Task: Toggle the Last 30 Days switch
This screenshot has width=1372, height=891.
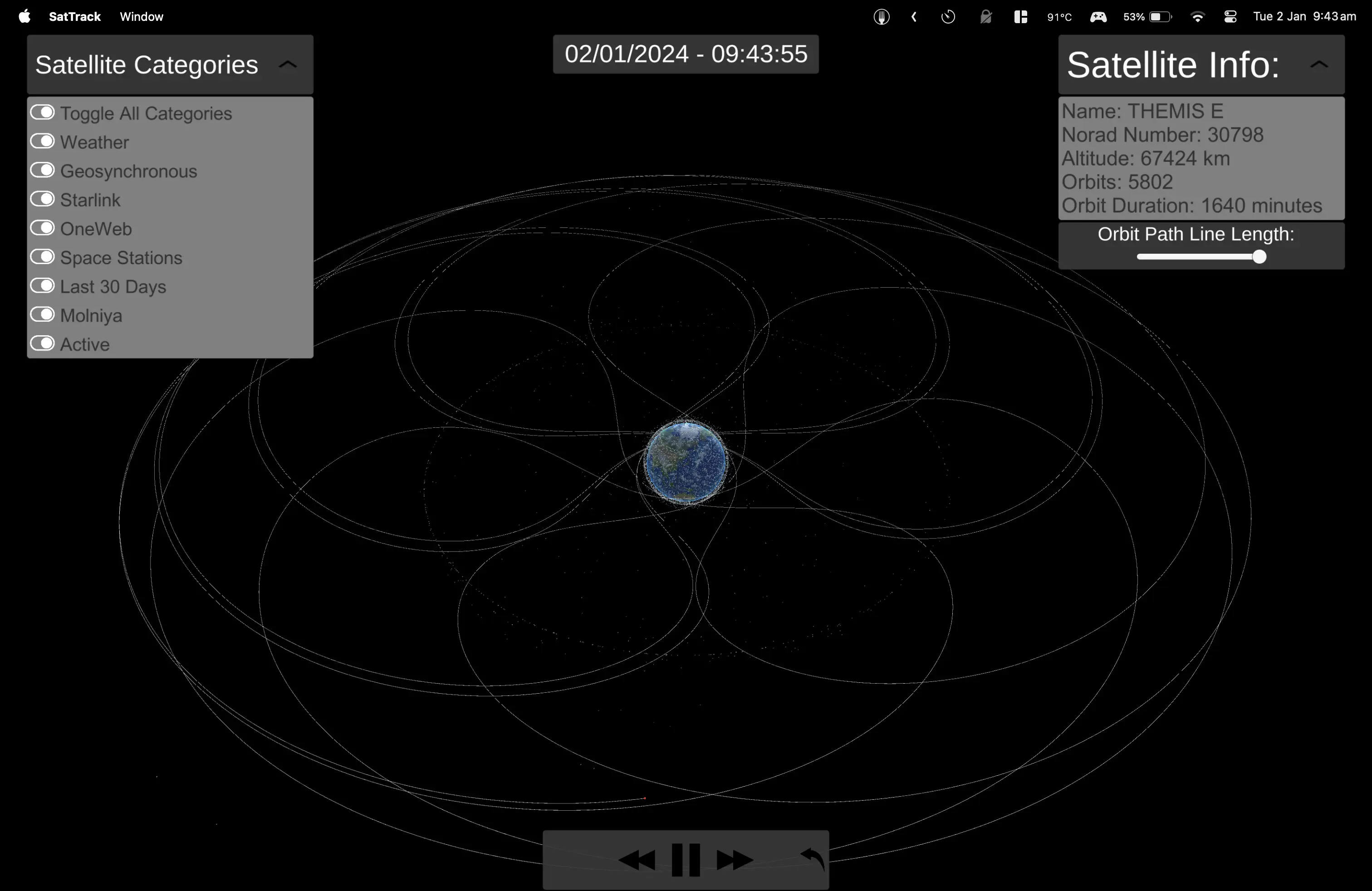Action: tap(43, 286)
